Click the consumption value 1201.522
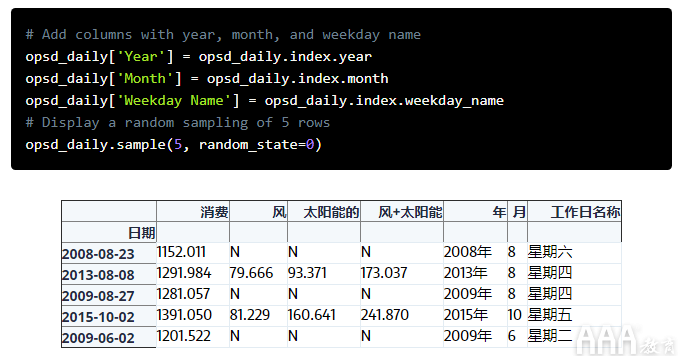The height and width of the screenshot is (361, 686). click(183, 336)
